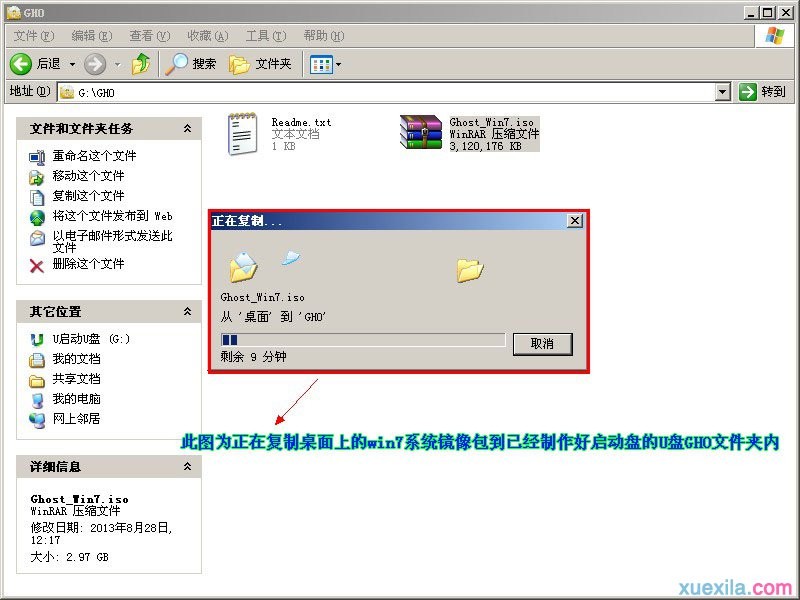
Task: Open the 文件 menu
Action: 30,35
